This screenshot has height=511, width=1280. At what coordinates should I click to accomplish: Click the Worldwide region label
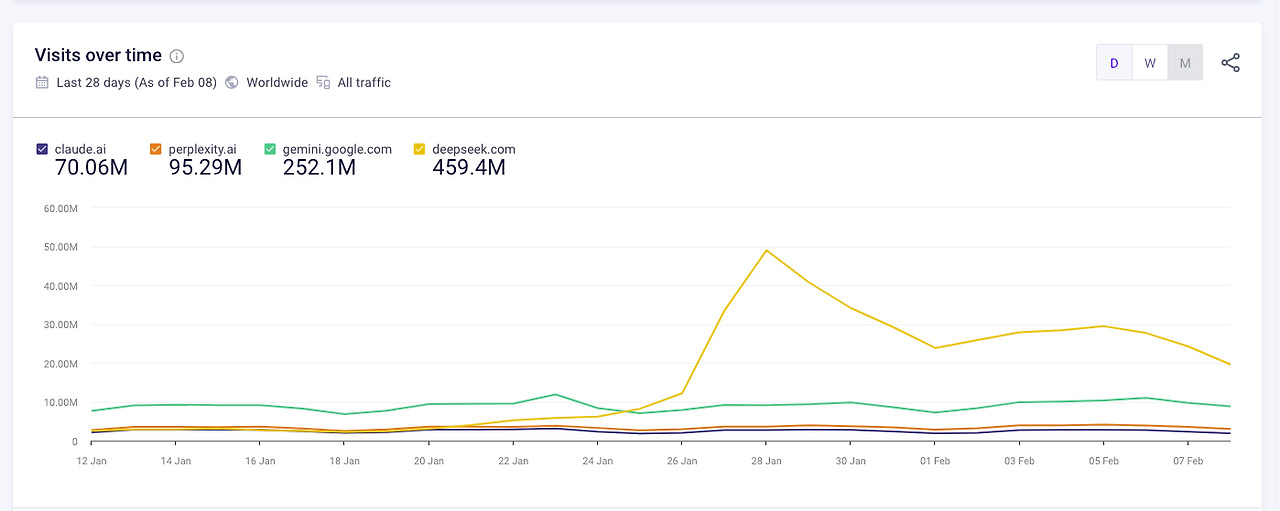click(277, 83)
